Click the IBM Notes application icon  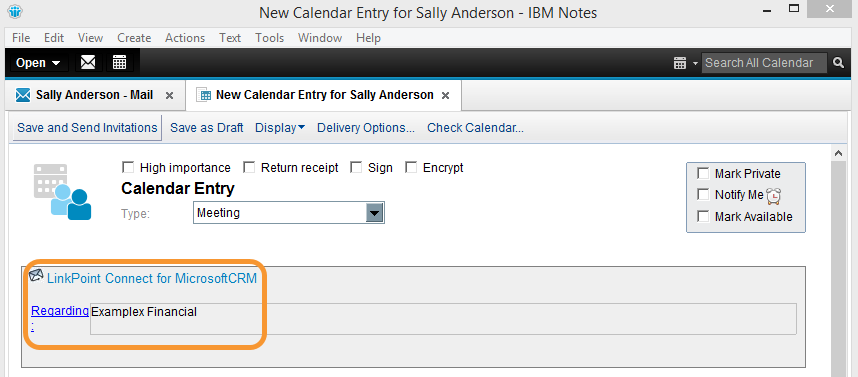15,11
